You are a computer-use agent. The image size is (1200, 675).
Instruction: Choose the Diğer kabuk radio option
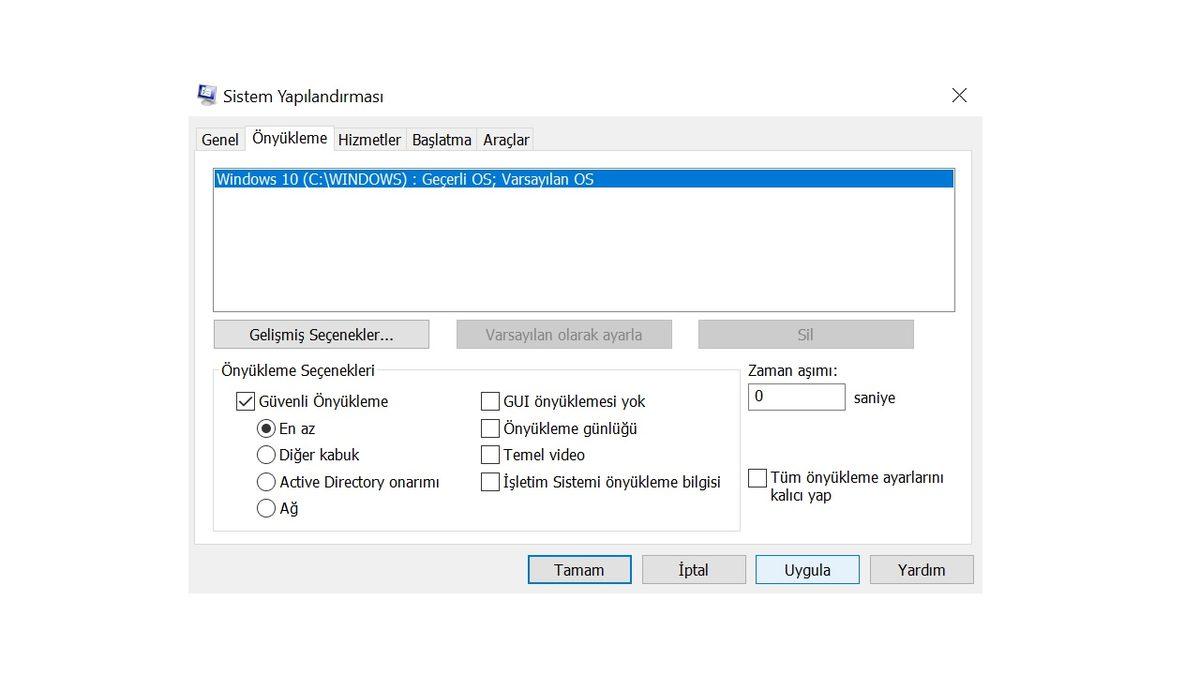coord(266,455)
